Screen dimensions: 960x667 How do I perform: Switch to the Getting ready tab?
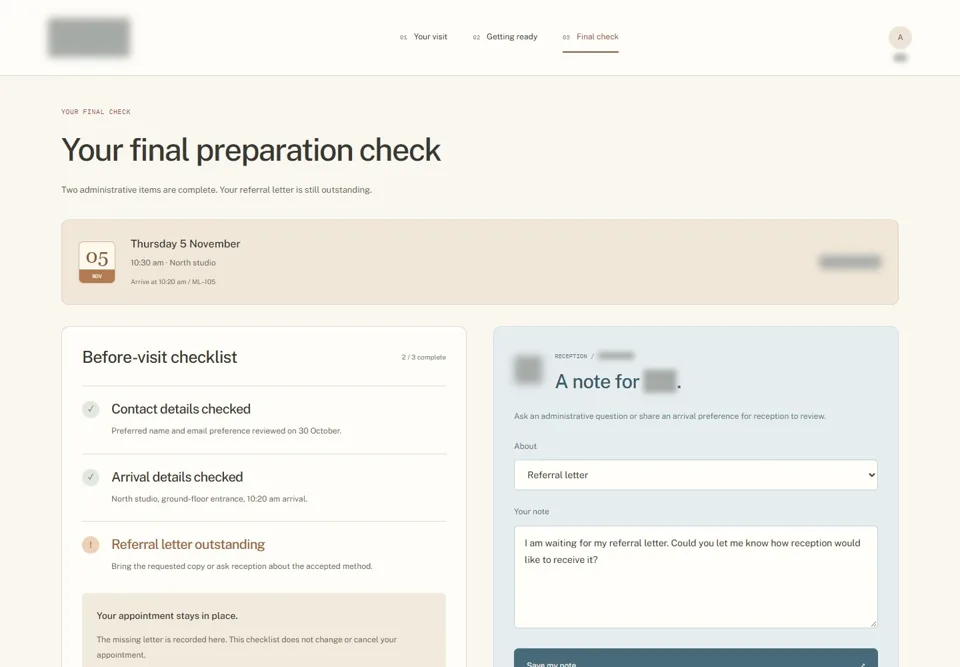504,37
